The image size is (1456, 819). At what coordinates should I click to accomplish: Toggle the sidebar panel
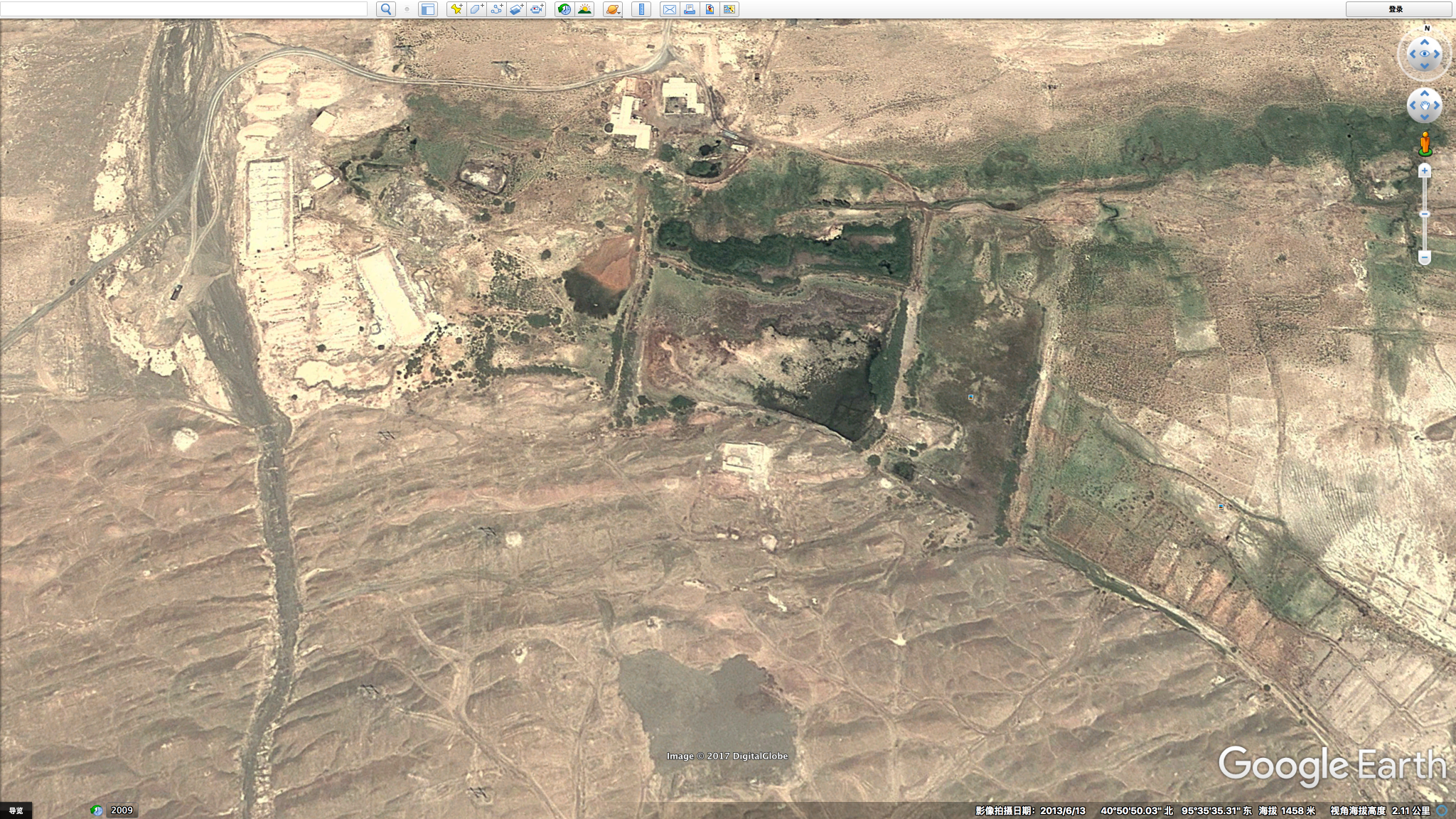click(x=427, y=9)
